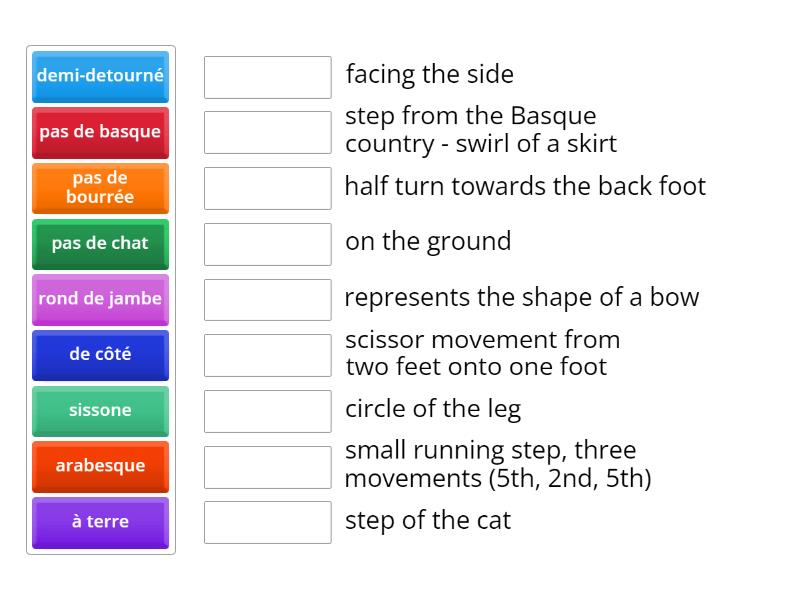Select the empty slot beside Basque country definition
Screen dimensions: 800x600
click(268, 133)
